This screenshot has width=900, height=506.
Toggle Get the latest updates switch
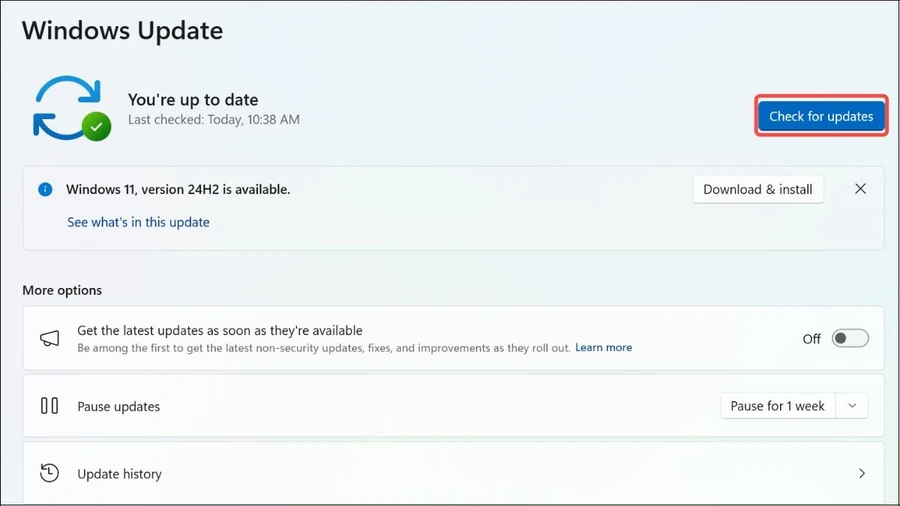point(850,338)
